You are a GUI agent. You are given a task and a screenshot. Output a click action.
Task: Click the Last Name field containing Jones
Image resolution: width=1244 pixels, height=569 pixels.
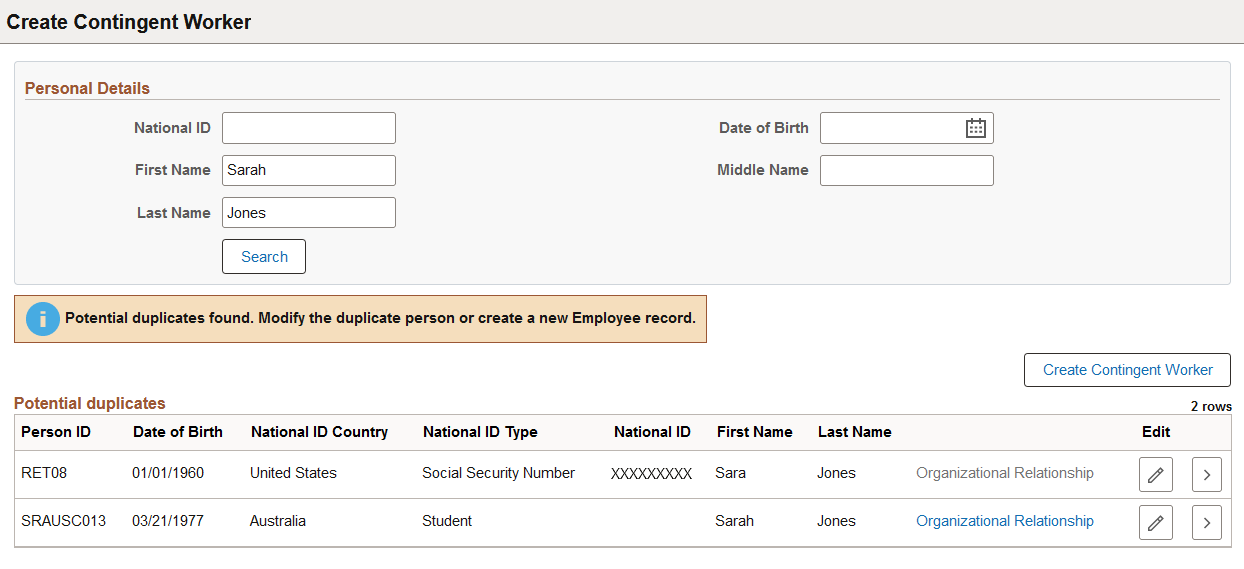[309, 212]
